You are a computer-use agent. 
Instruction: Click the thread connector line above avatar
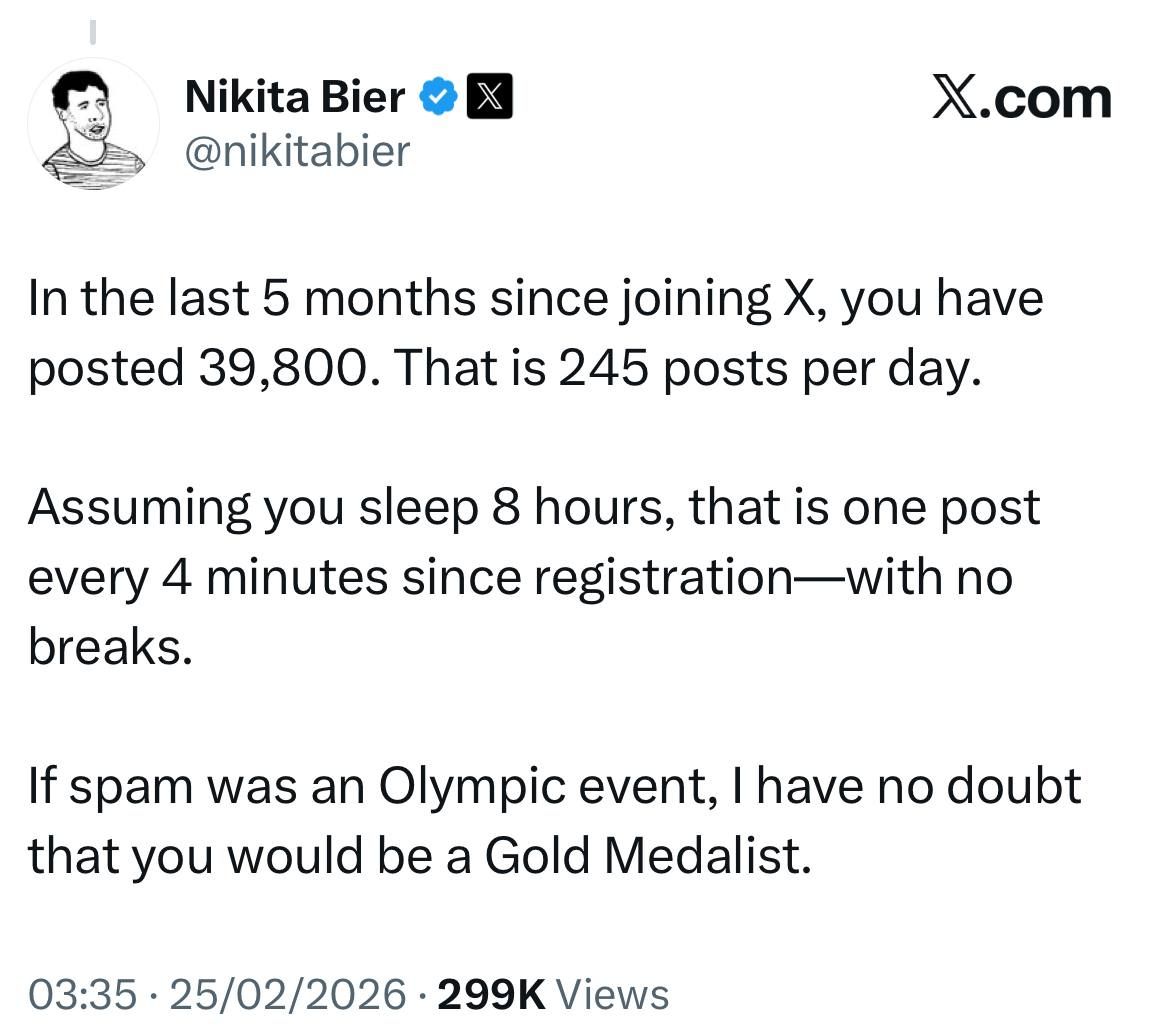[92, 33]
